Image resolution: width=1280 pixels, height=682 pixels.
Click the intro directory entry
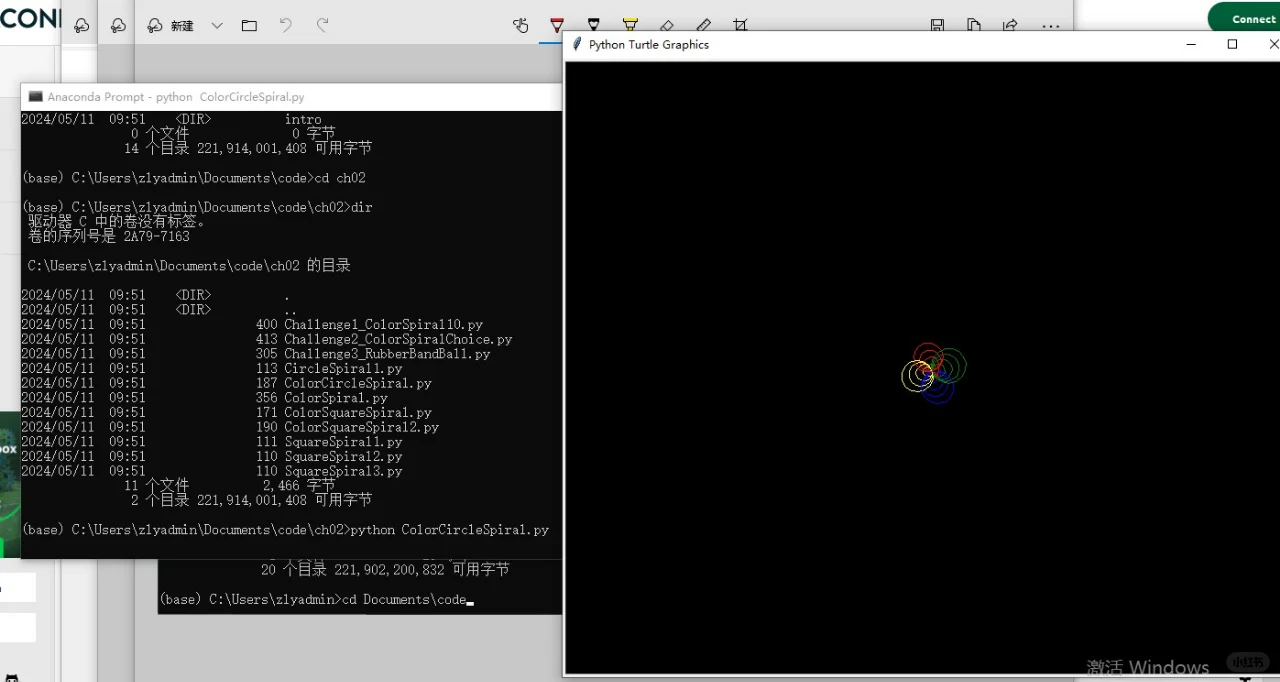coord(303,119)
